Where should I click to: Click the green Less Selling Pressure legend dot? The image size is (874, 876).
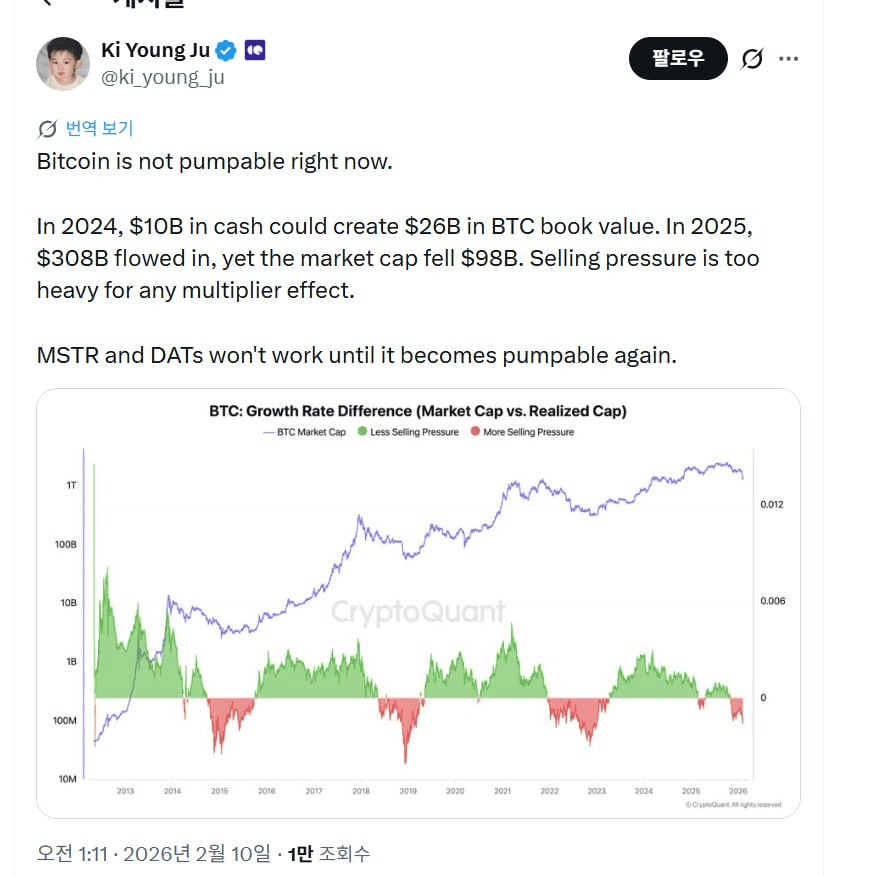362,432
